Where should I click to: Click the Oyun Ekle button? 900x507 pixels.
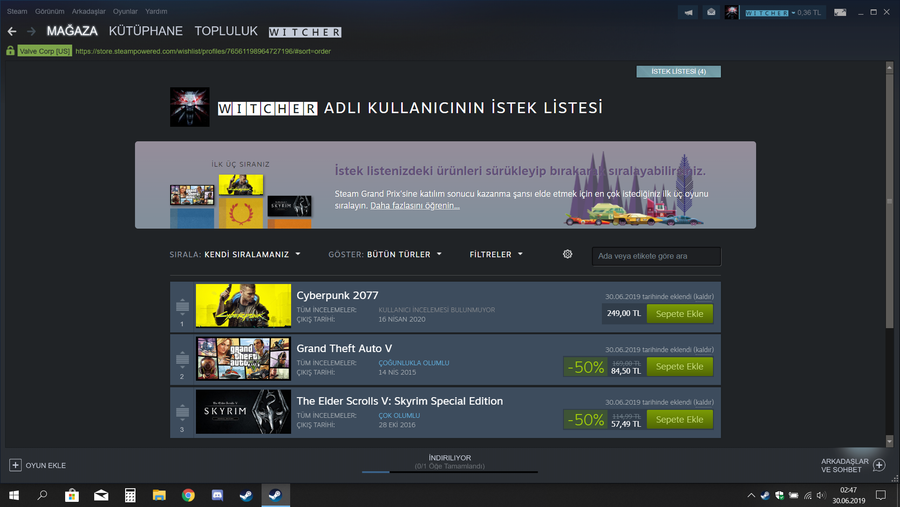click(37, 465)
